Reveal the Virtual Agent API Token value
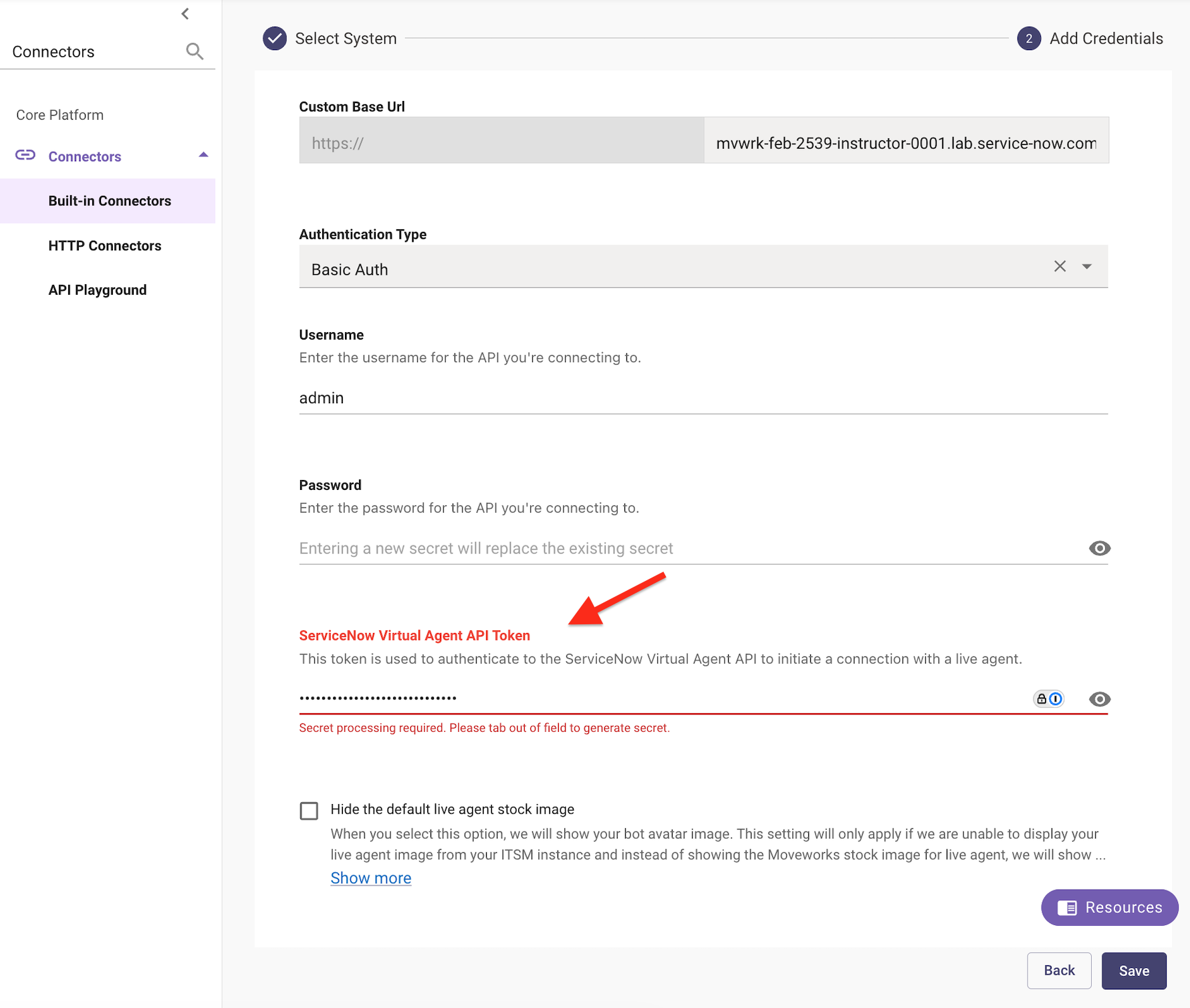 click(x=1099, y=699)
